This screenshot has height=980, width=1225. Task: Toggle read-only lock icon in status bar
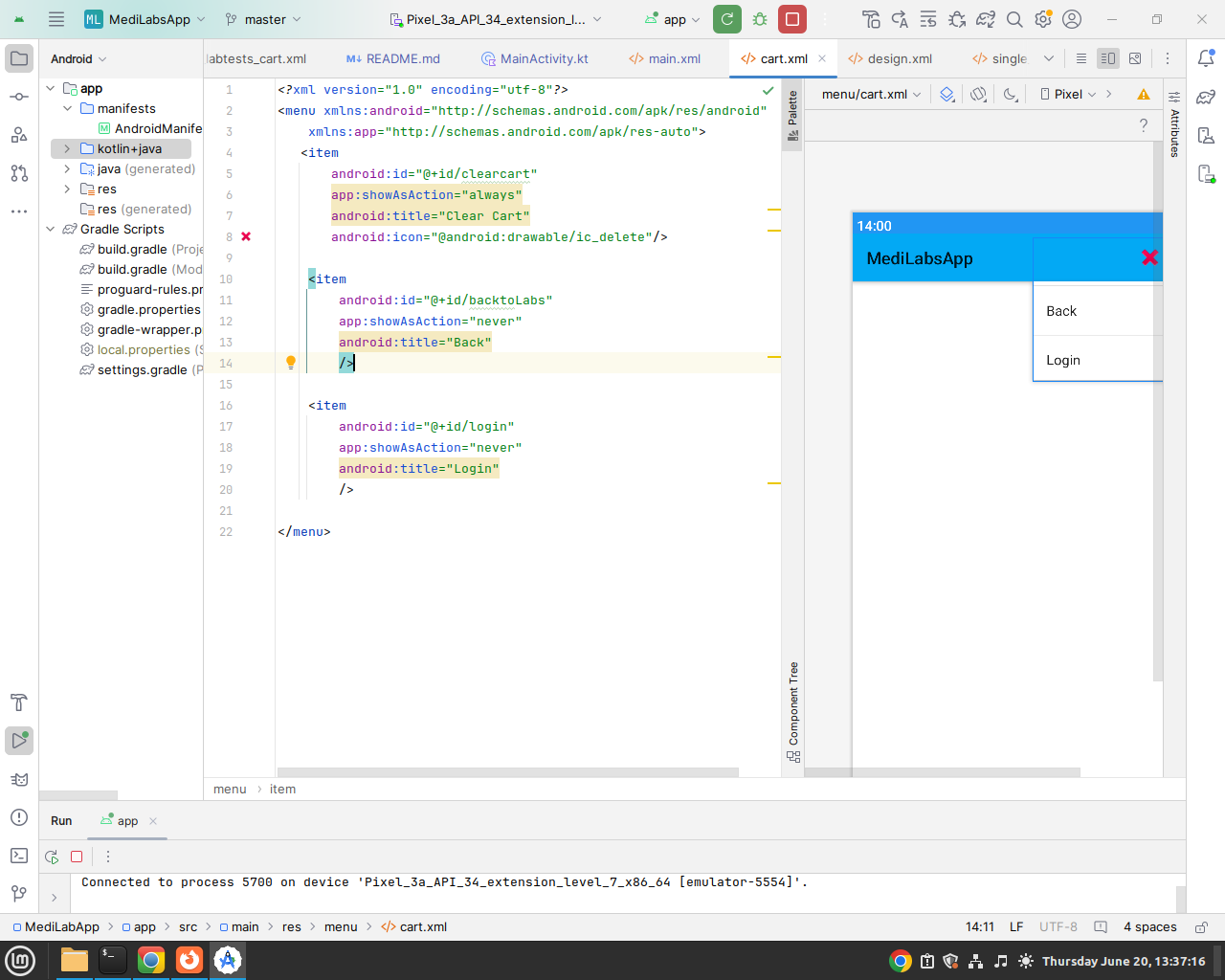pyautogui.click(x=1200, y=927)
